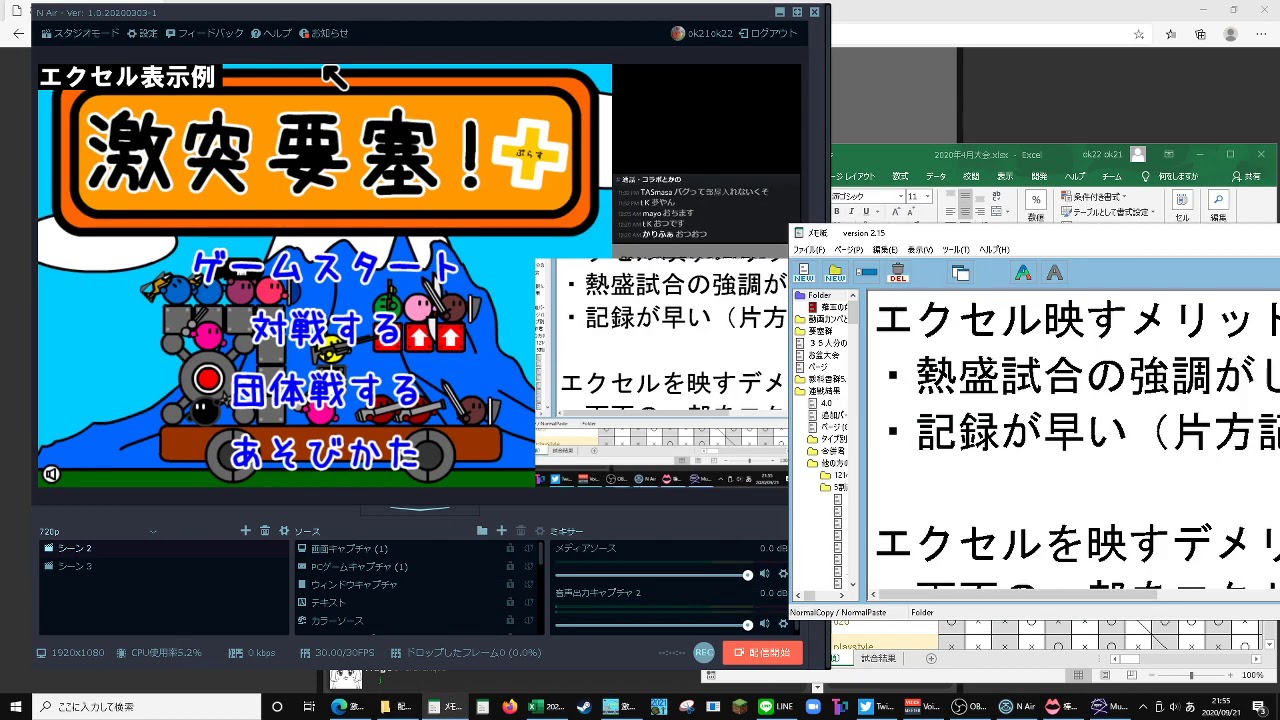Toggle visibility of テキスト source
1280x720 pixels.
[529, 602]
